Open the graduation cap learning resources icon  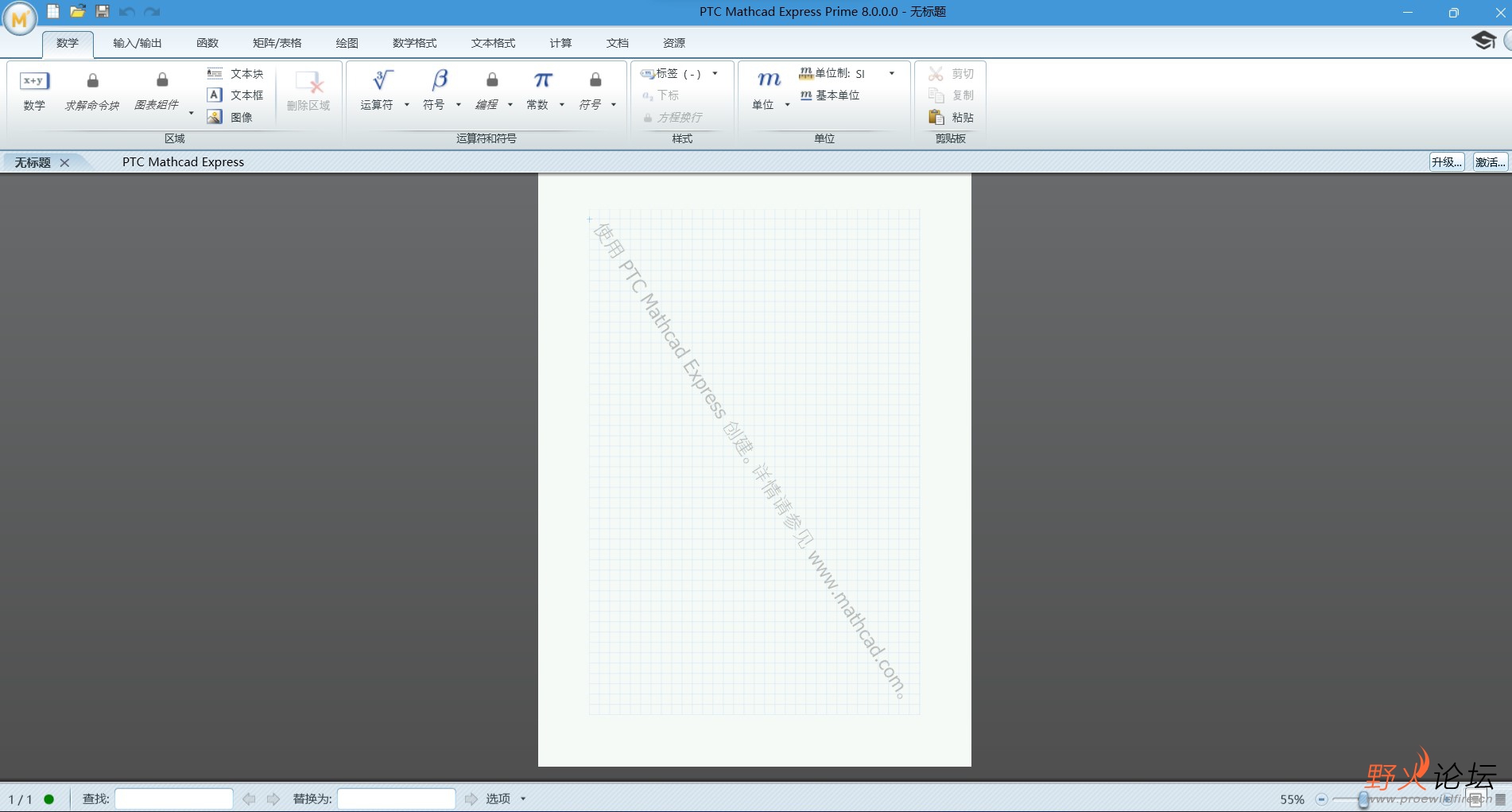click(x=1483, y=41)
